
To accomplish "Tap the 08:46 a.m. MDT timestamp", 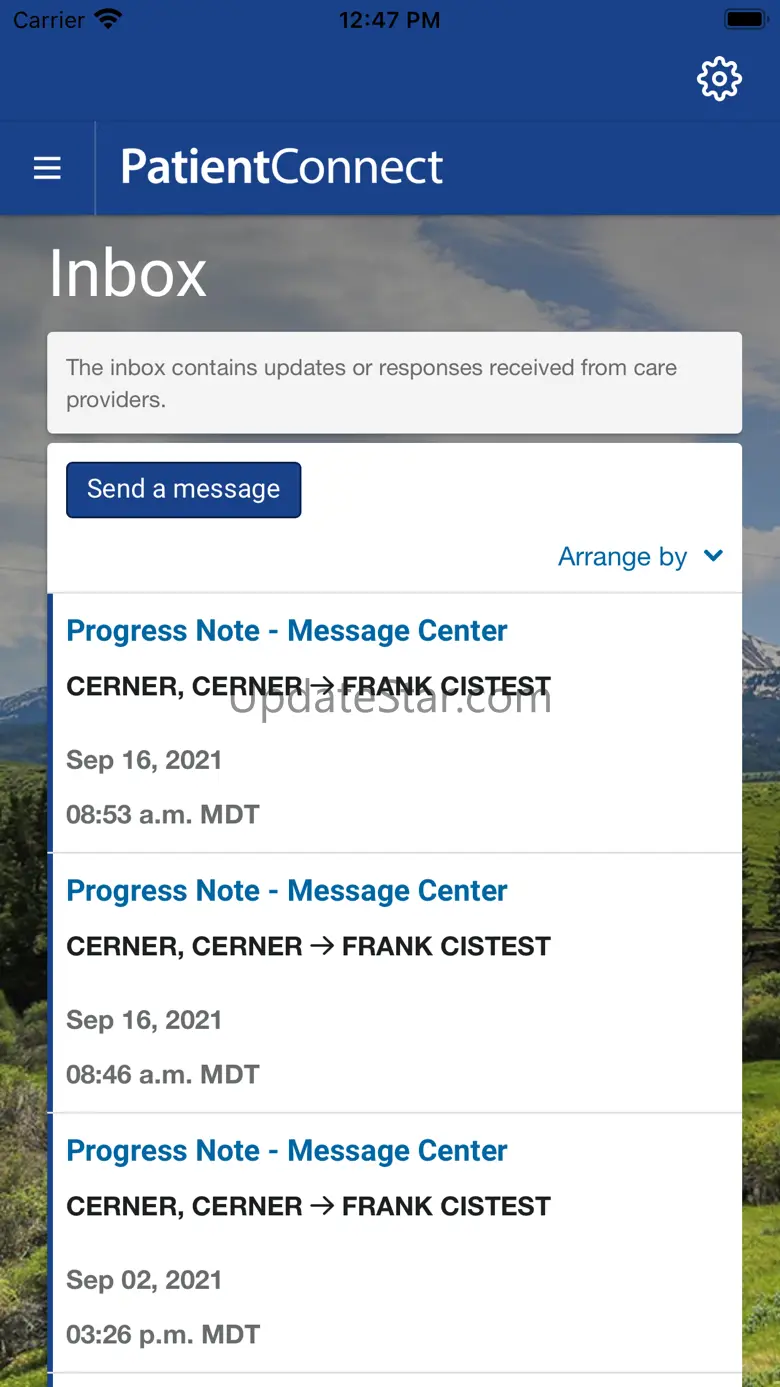I will (163, 1074).
